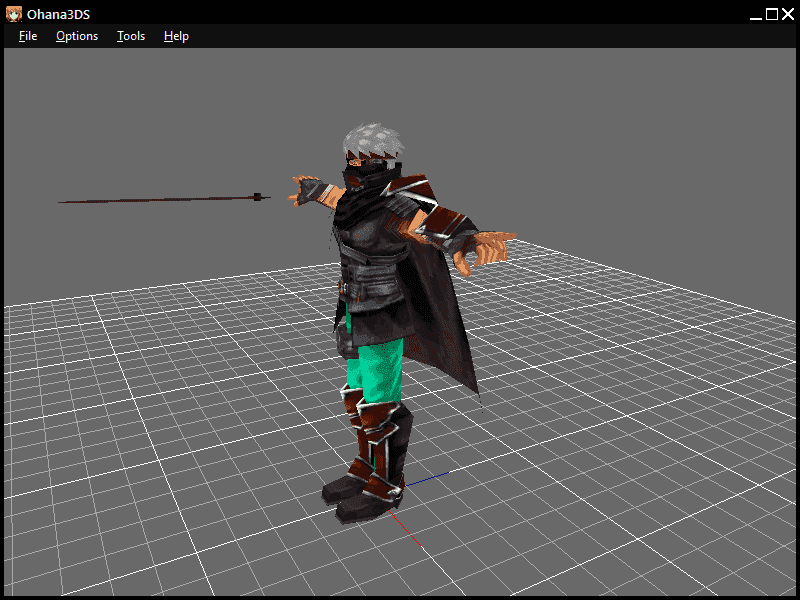The image size is (800, 600).
Task: Click the Ohana3DS app icon in title bar
Action: point(14,14)
